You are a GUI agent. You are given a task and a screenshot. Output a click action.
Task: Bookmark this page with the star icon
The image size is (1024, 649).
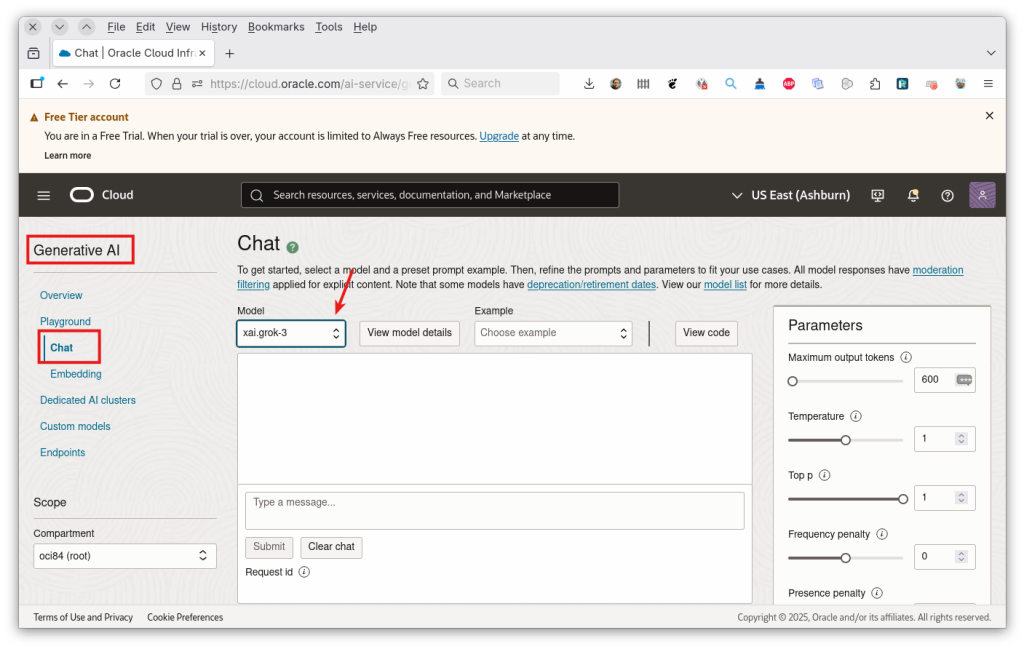point(423,84)
